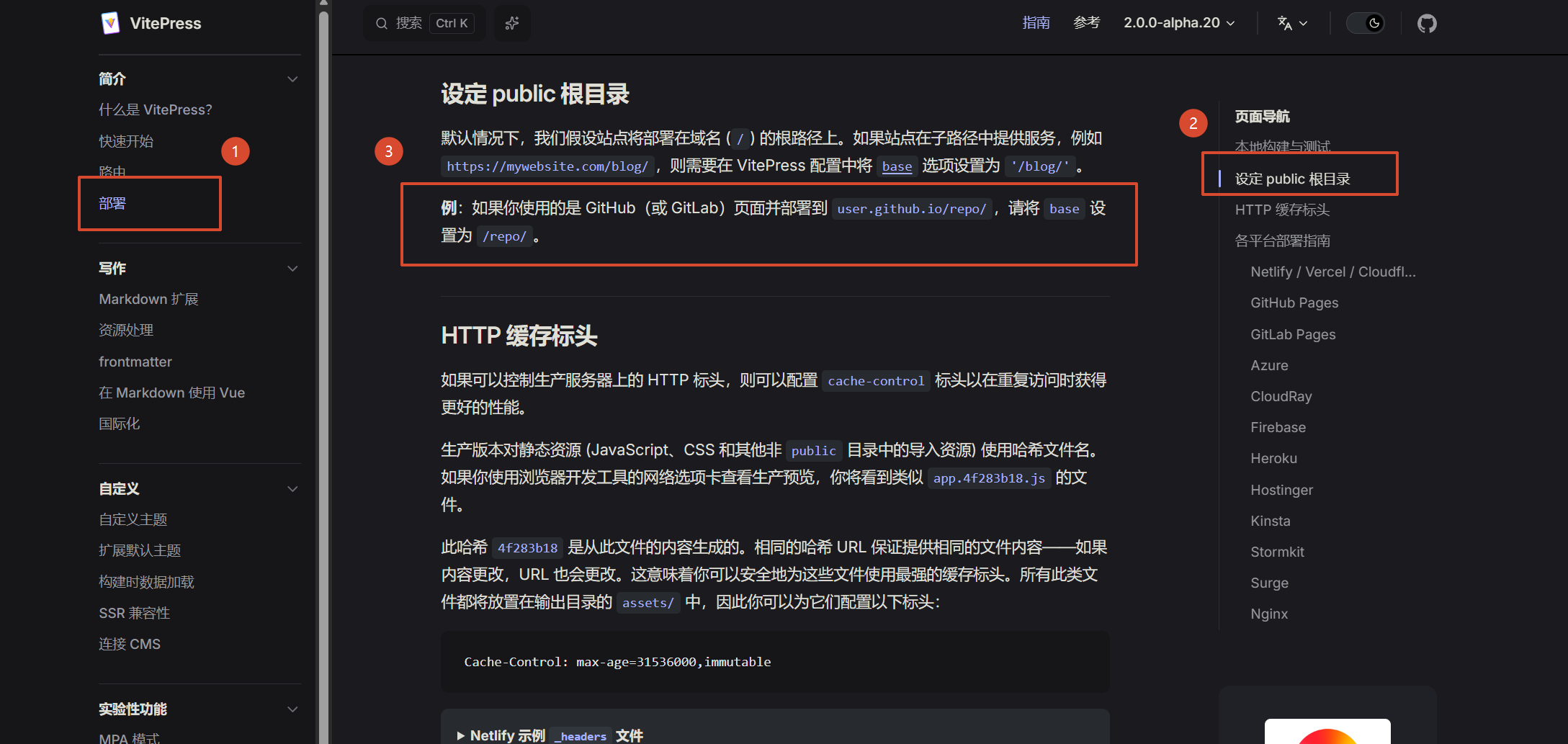Click the VitePress logo icon
This screenshot has width=1568, height=744.
pyautogui.click(x=110, y=23)
